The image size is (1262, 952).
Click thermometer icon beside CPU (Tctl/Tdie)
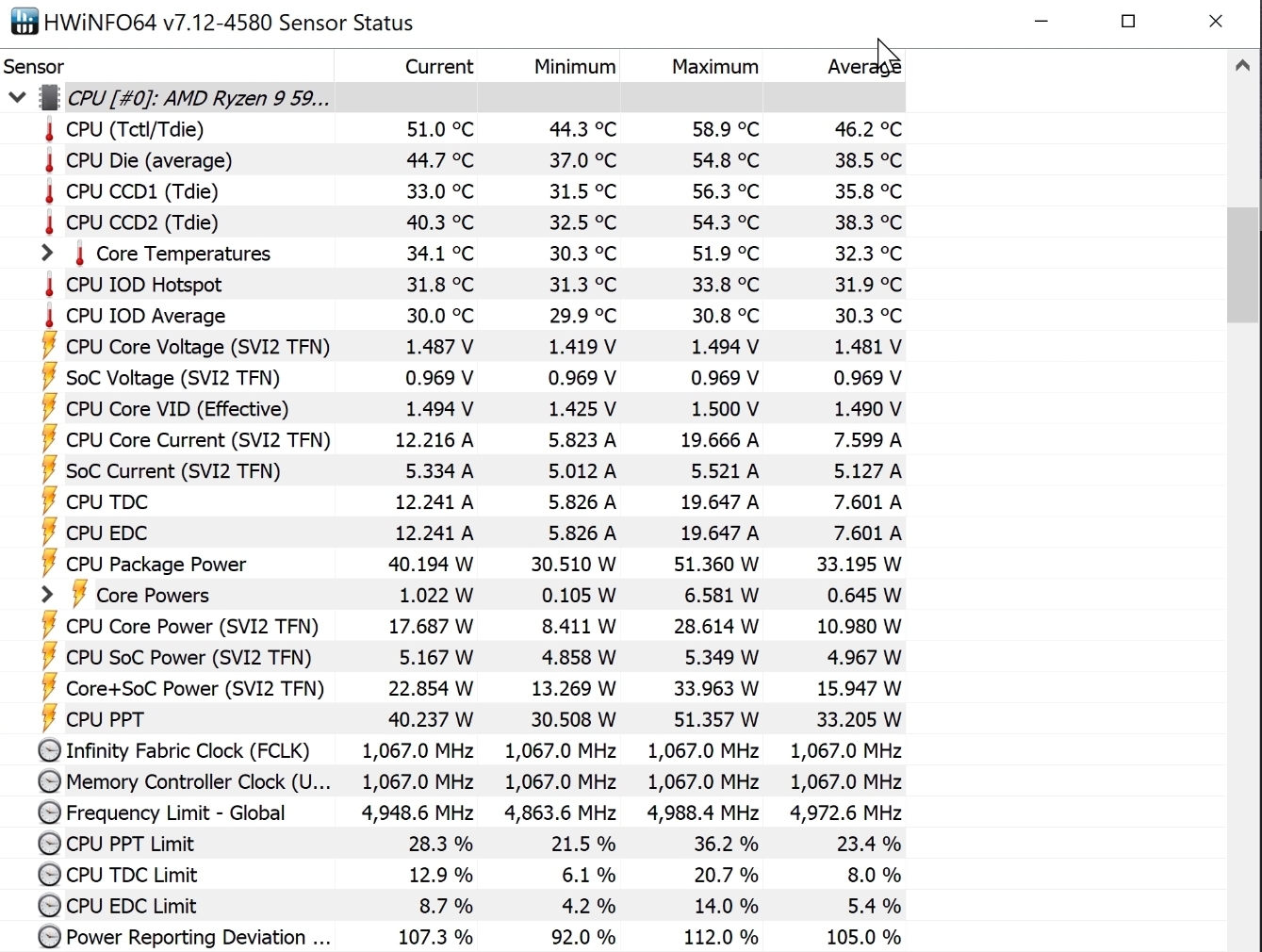50,130
